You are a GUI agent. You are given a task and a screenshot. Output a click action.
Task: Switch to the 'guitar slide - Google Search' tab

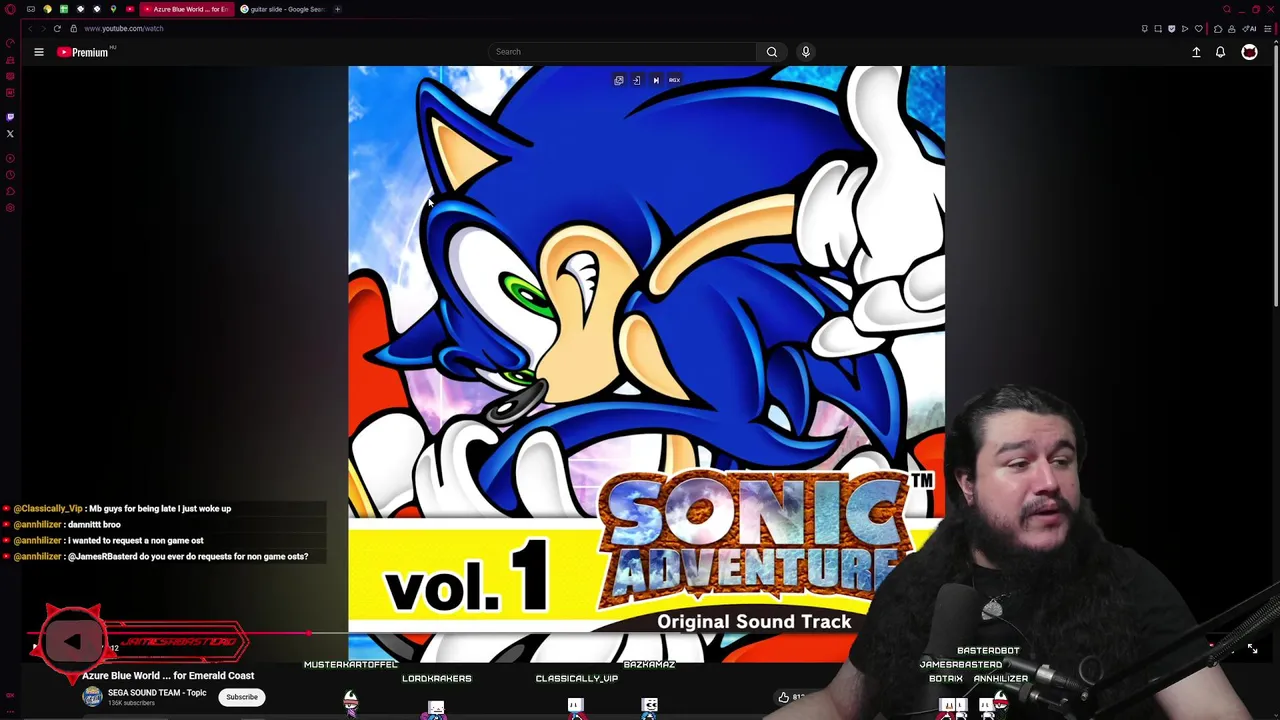[282, 9]
